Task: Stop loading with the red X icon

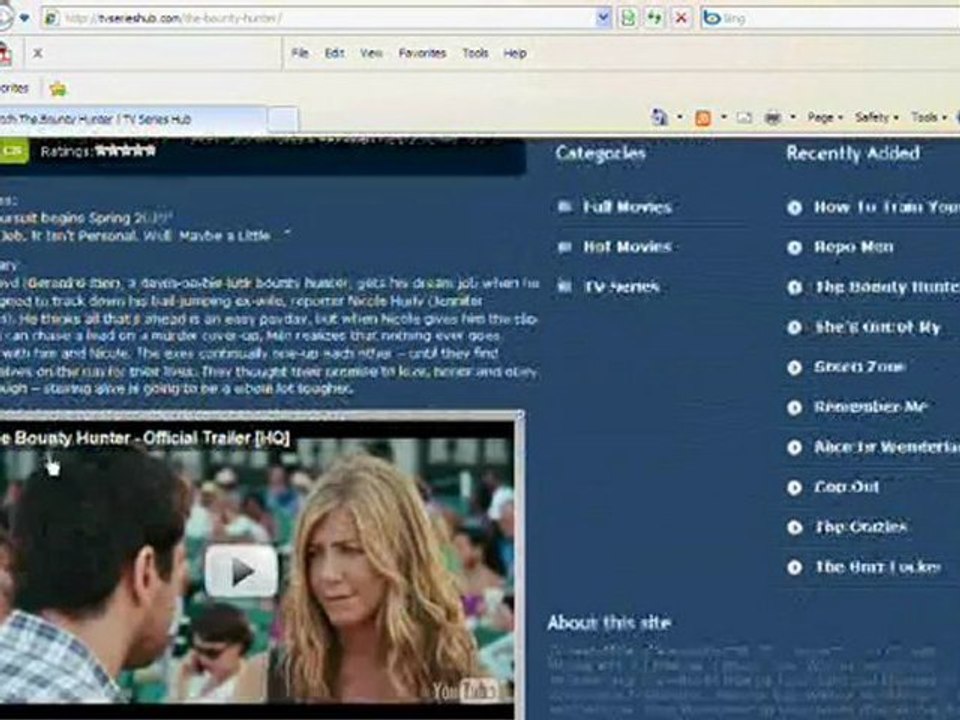Action: [681, 18]
